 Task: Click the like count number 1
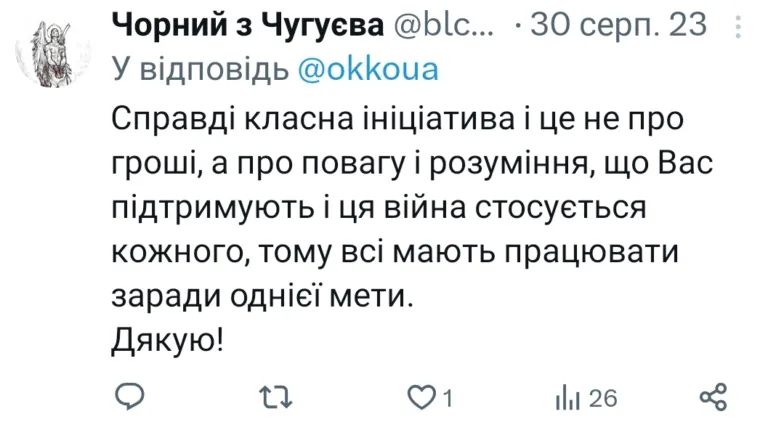tap(449, 398)
